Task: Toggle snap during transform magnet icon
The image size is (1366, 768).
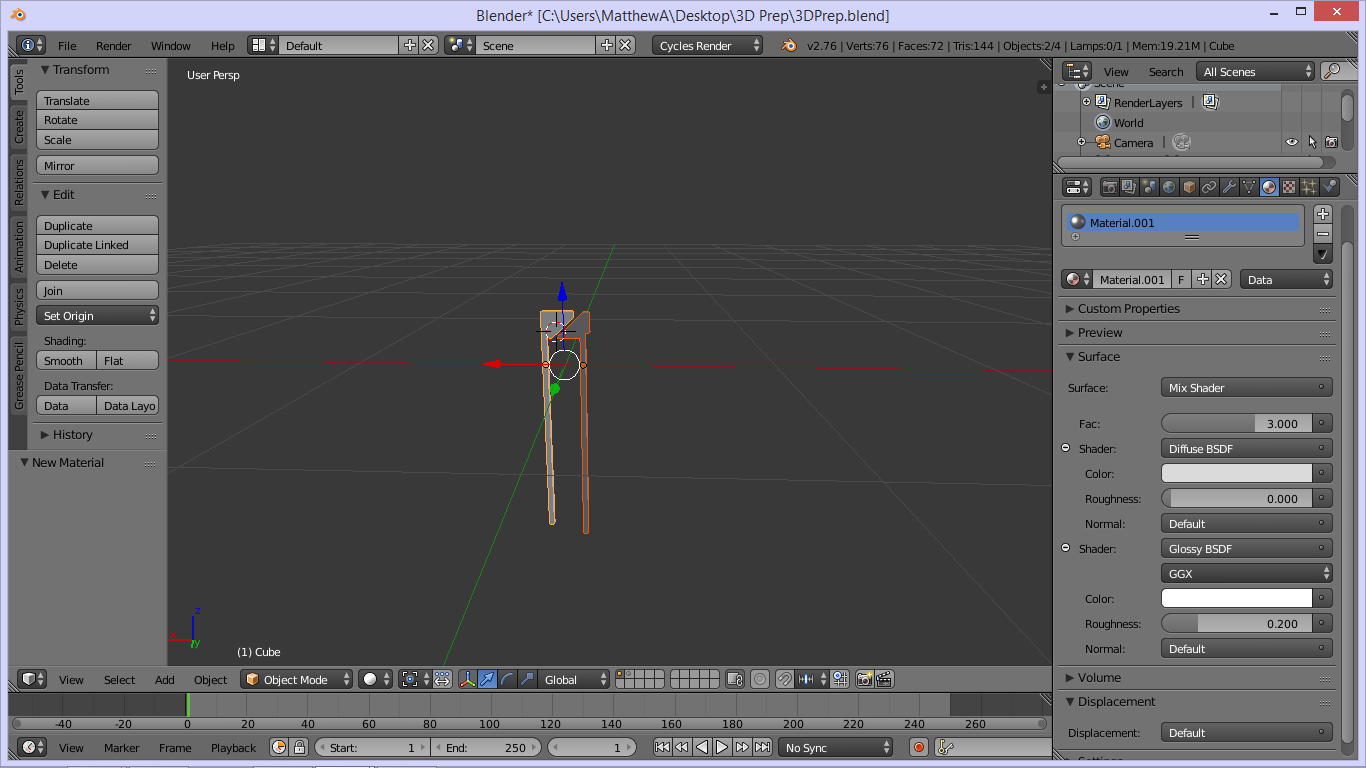Action: (x=785, y=679)
